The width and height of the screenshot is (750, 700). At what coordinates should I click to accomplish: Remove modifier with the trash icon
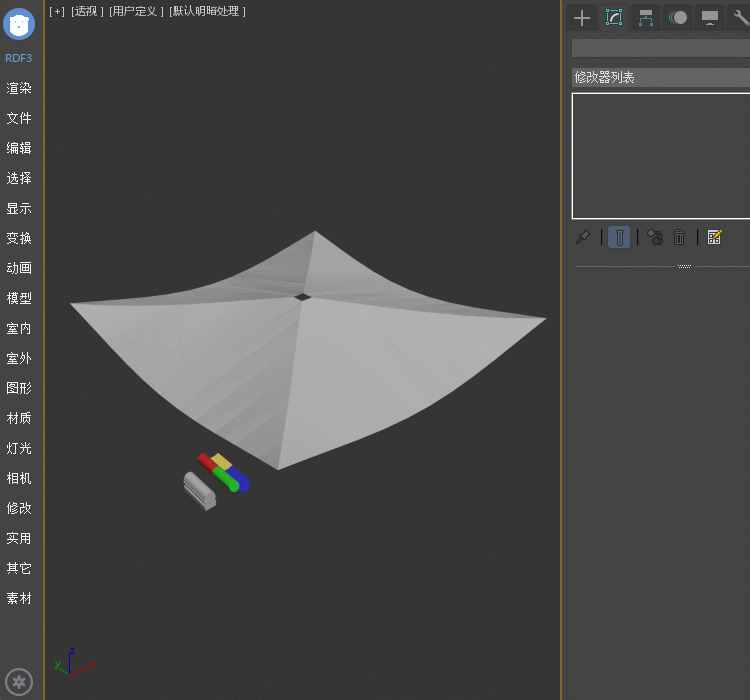[x=680, y=237]
